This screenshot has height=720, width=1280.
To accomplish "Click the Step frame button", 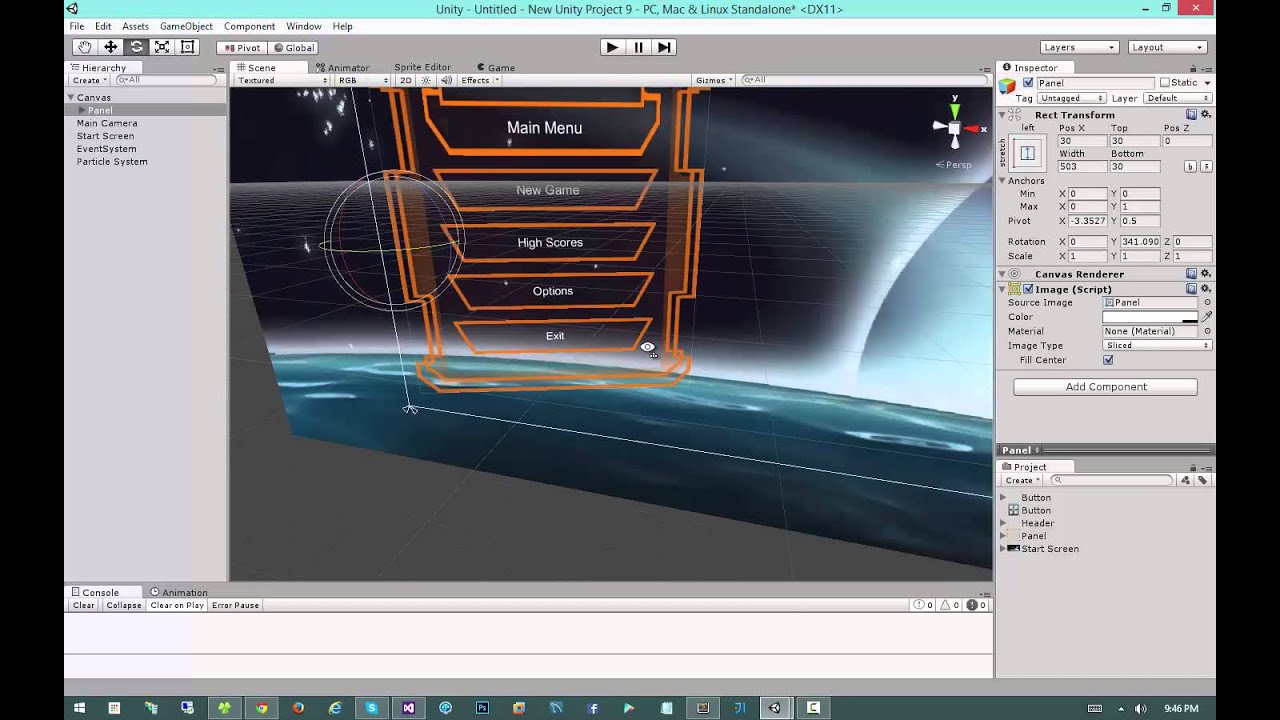I will (664, 47).
